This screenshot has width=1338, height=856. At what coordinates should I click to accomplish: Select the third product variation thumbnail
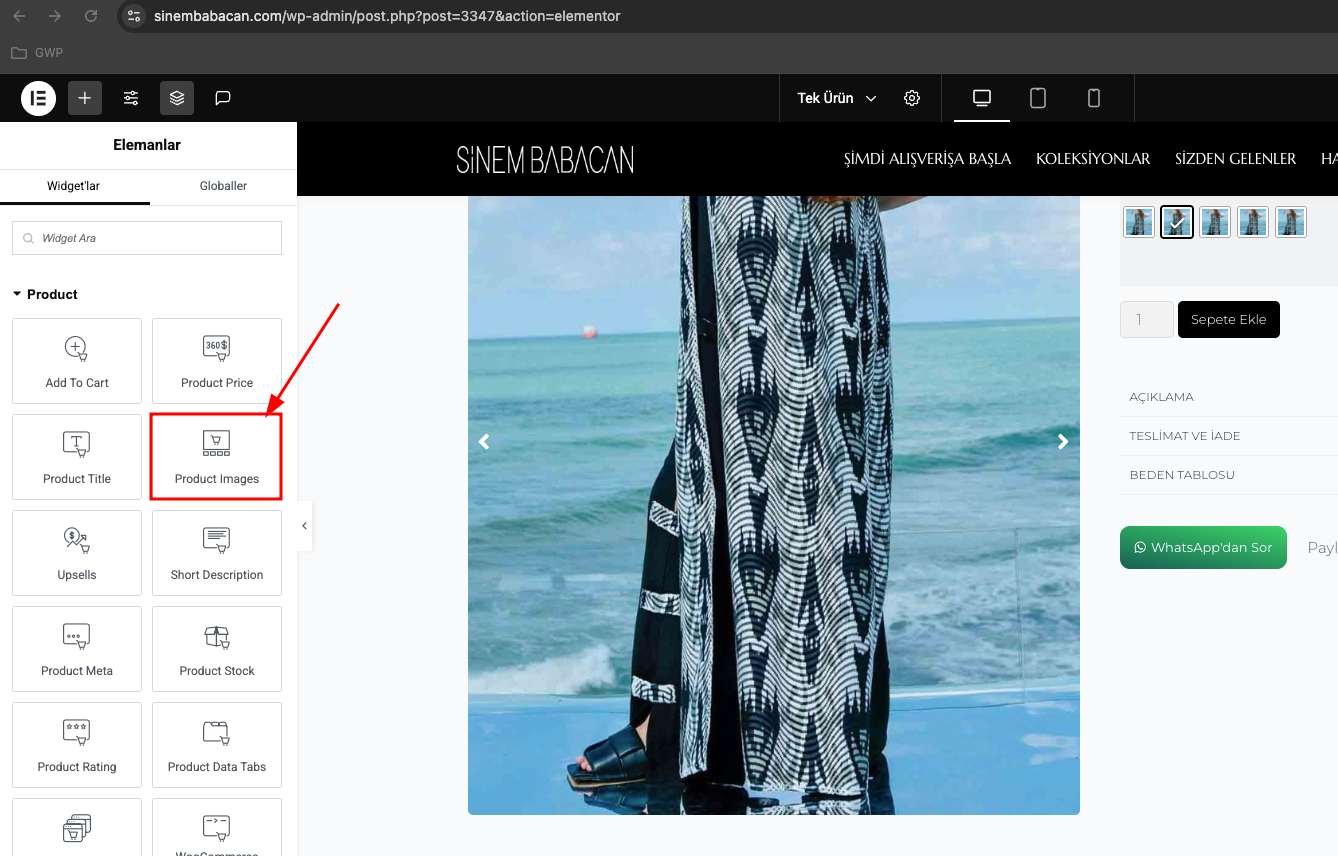point(1215,222)
